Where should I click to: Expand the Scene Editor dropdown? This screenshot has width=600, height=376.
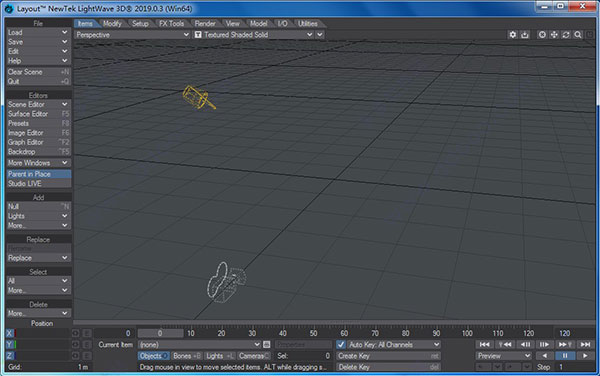tap(38, 104)
